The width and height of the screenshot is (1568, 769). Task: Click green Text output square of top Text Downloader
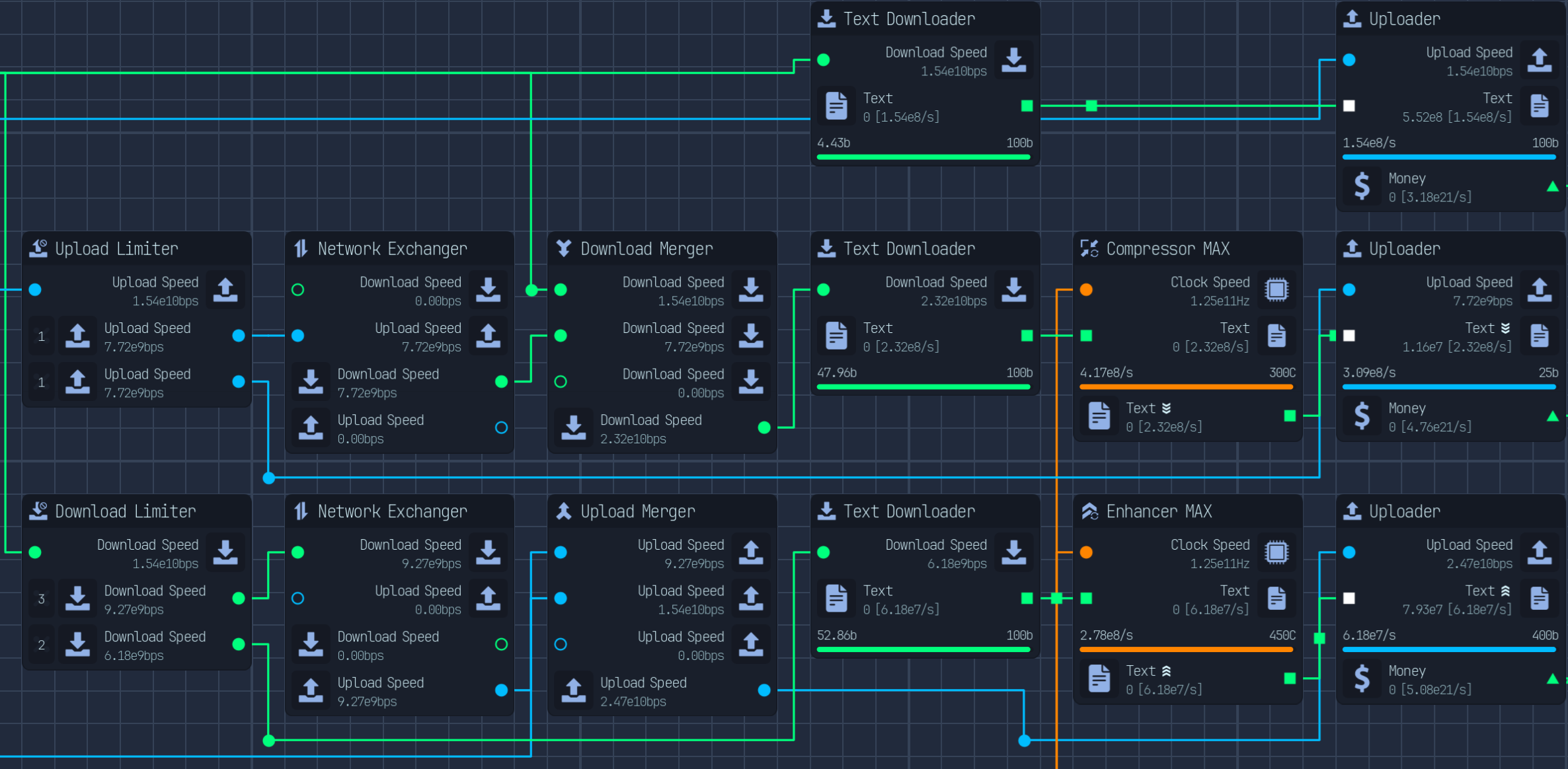(x=1027, y=106)
